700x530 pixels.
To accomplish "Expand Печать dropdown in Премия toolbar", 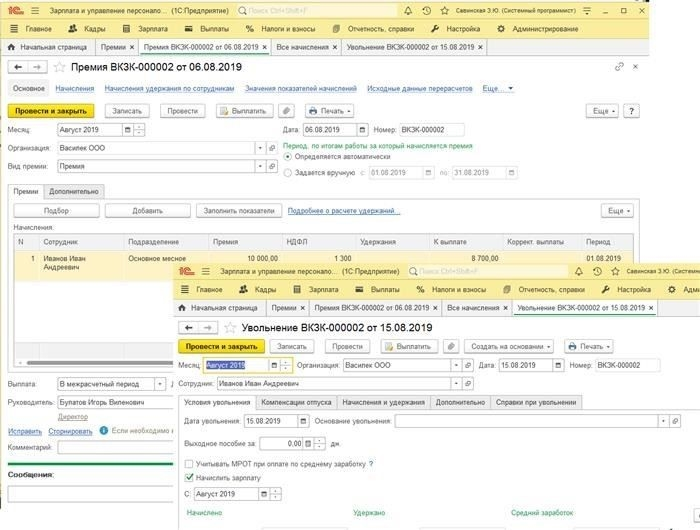I will [x=329, y=111].
